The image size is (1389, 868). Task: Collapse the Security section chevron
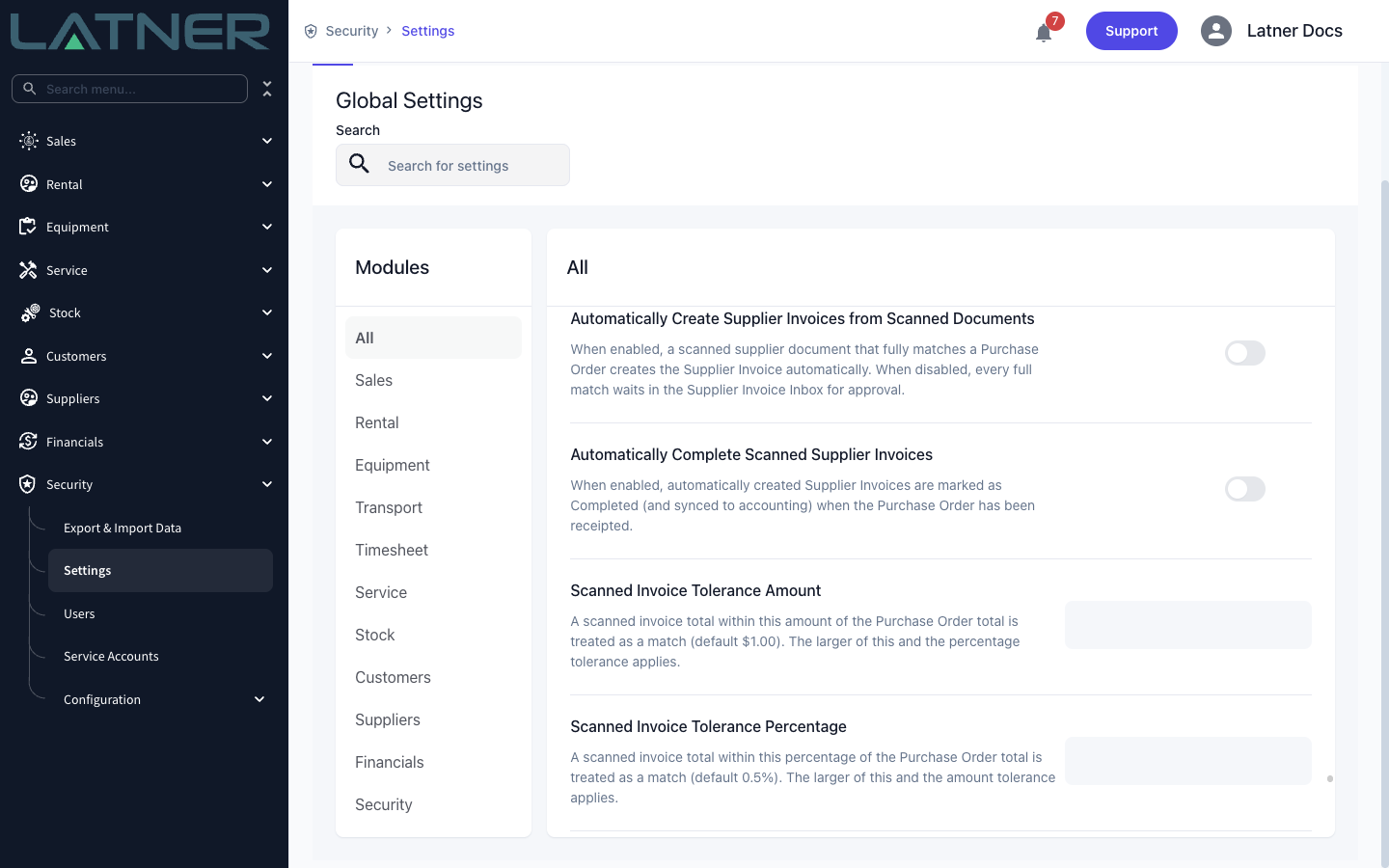pos(267,484)
